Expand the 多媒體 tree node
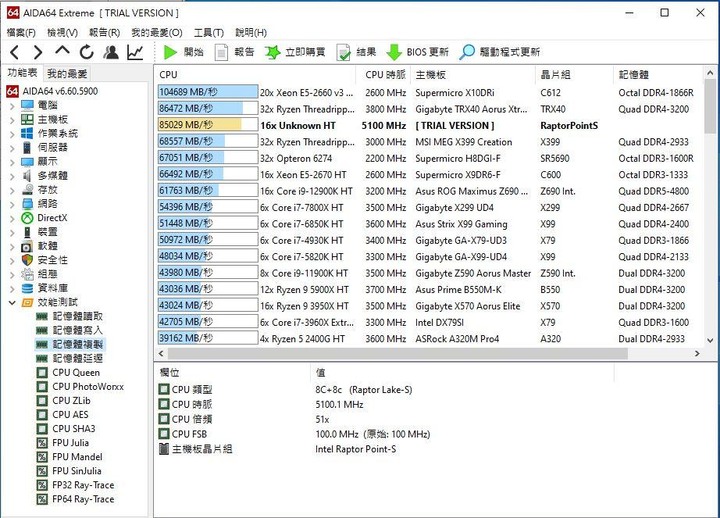720x518 pixels. point(12,176)
